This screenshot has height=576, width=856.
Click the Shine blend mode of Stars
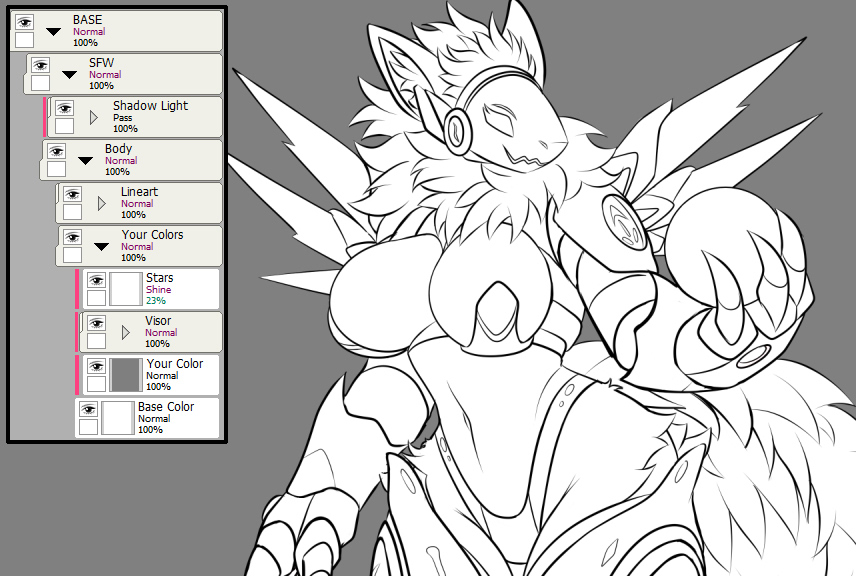pos(158,290)
